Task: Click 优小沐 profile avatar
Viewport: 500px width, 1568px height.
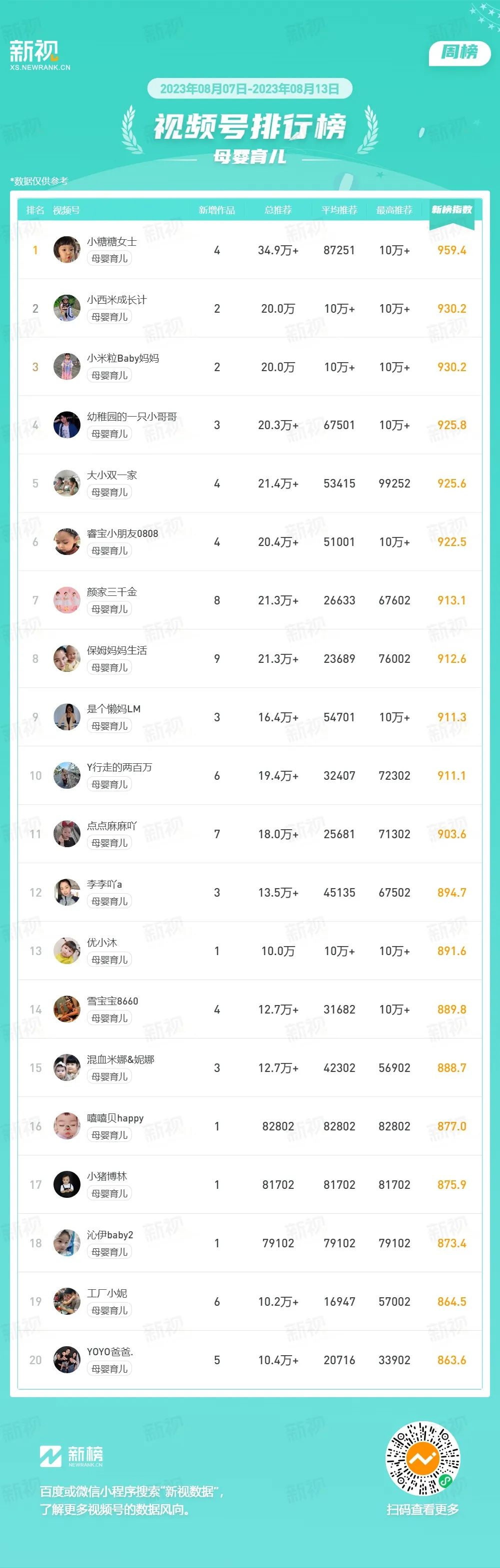Action: (x=67, y=951)
